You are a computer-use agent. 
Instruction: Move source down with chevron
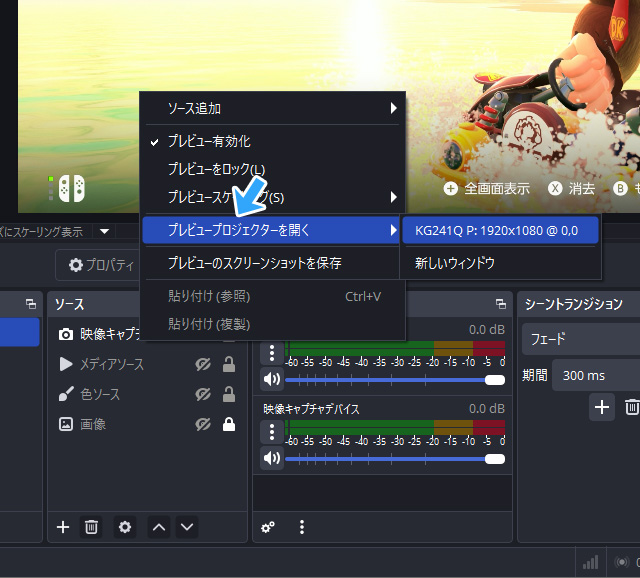coord(187,527)
